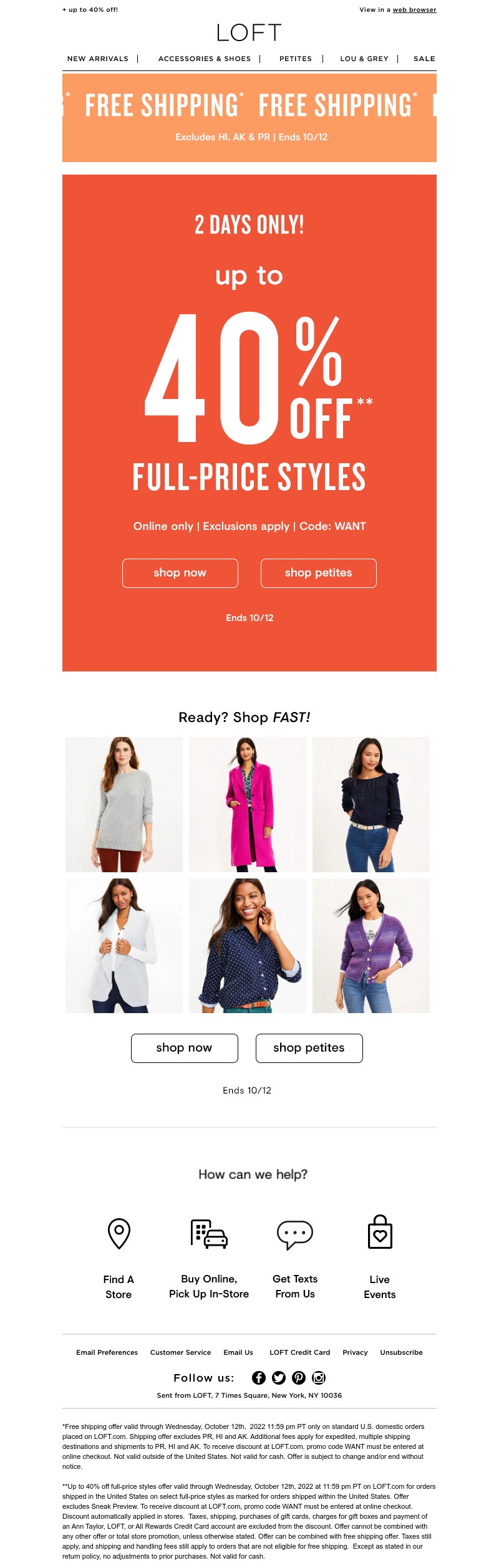Screen dimensions: 499x1568
Task: Click the Find A Store pin icon
Action: [x=119, y=1234]
